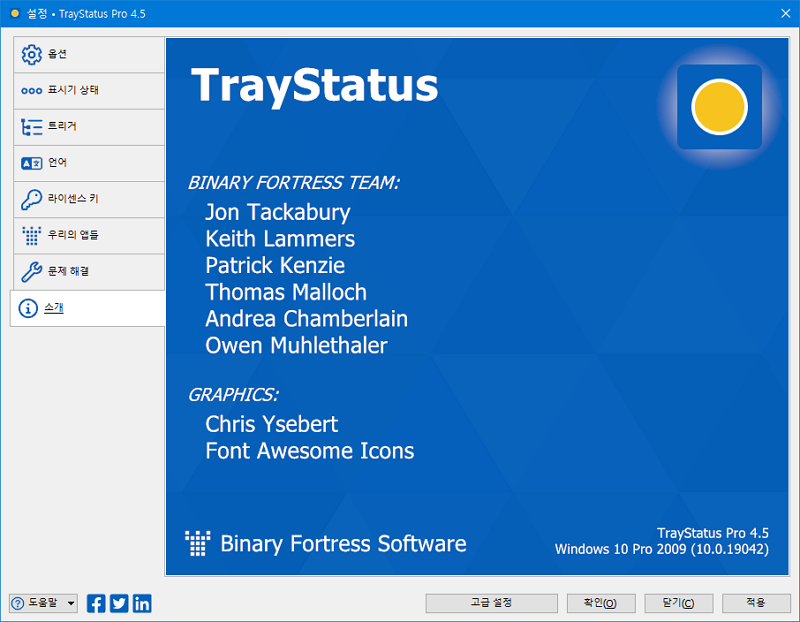Confirm with the 확인 button
Screen dimensions: 800x622
[x=601, y=603]
